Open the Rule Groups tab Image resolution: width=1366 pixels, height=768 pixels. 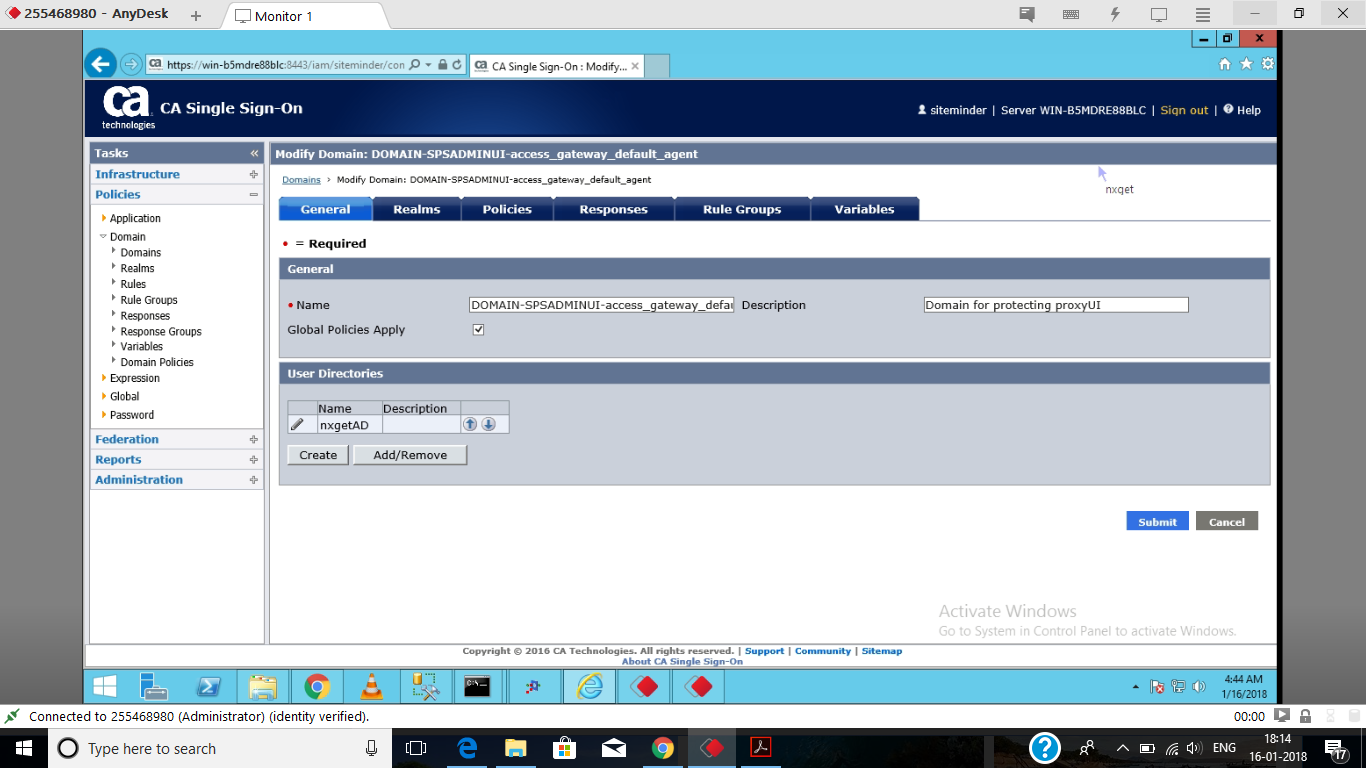[742, 208]
